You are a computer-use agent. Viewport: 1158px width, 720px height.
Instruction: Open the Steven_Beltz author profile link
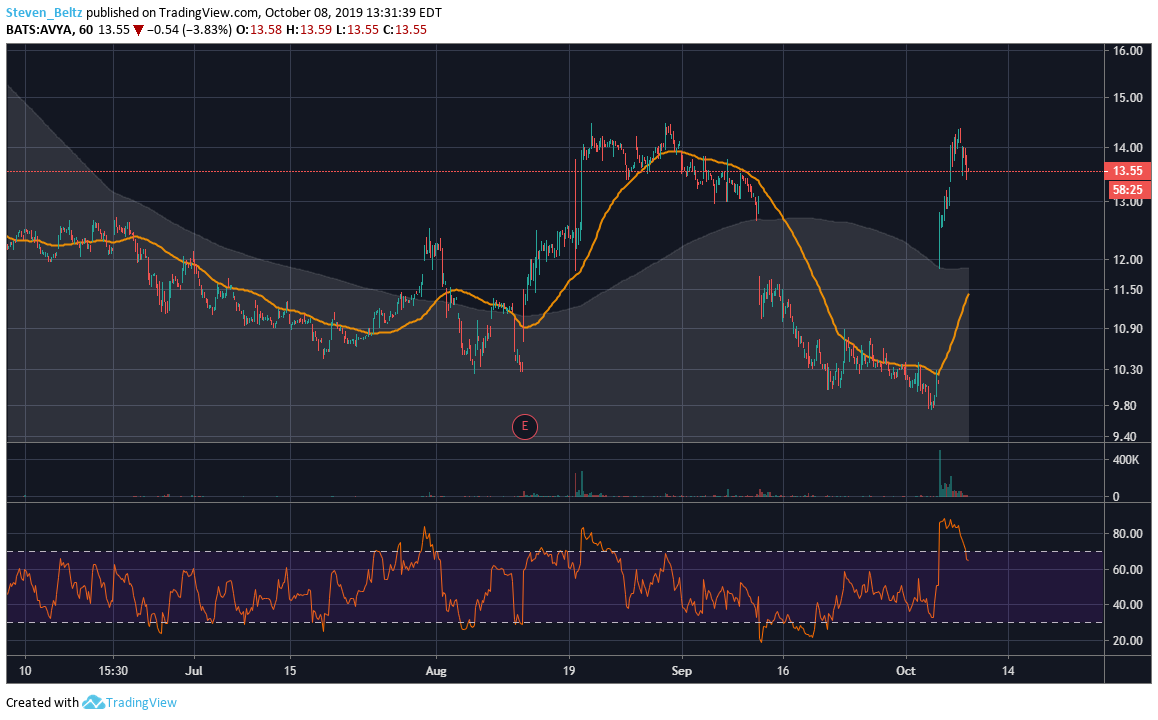coord(44,13)
